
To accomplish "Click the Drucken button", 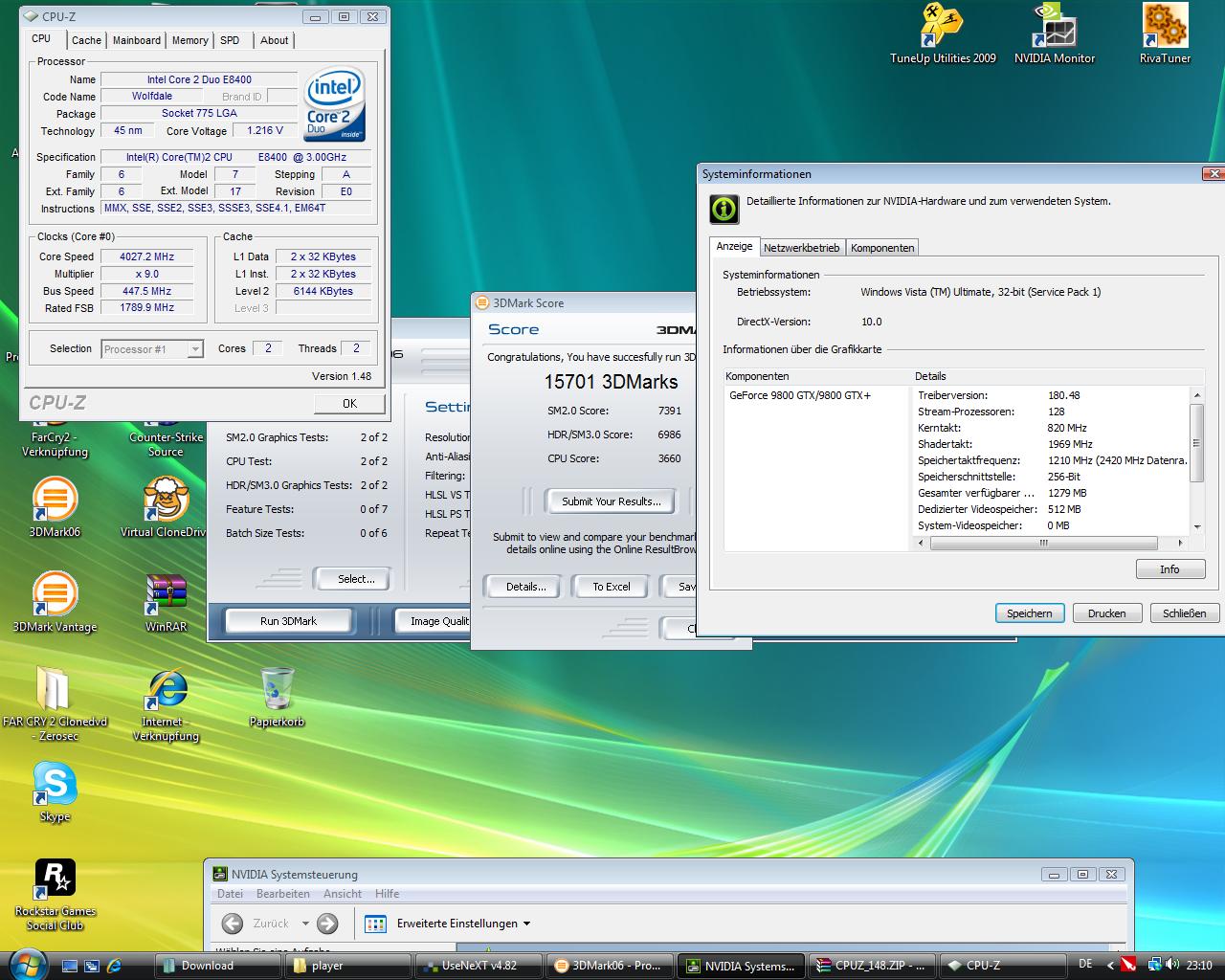I will coord(1106,613).
